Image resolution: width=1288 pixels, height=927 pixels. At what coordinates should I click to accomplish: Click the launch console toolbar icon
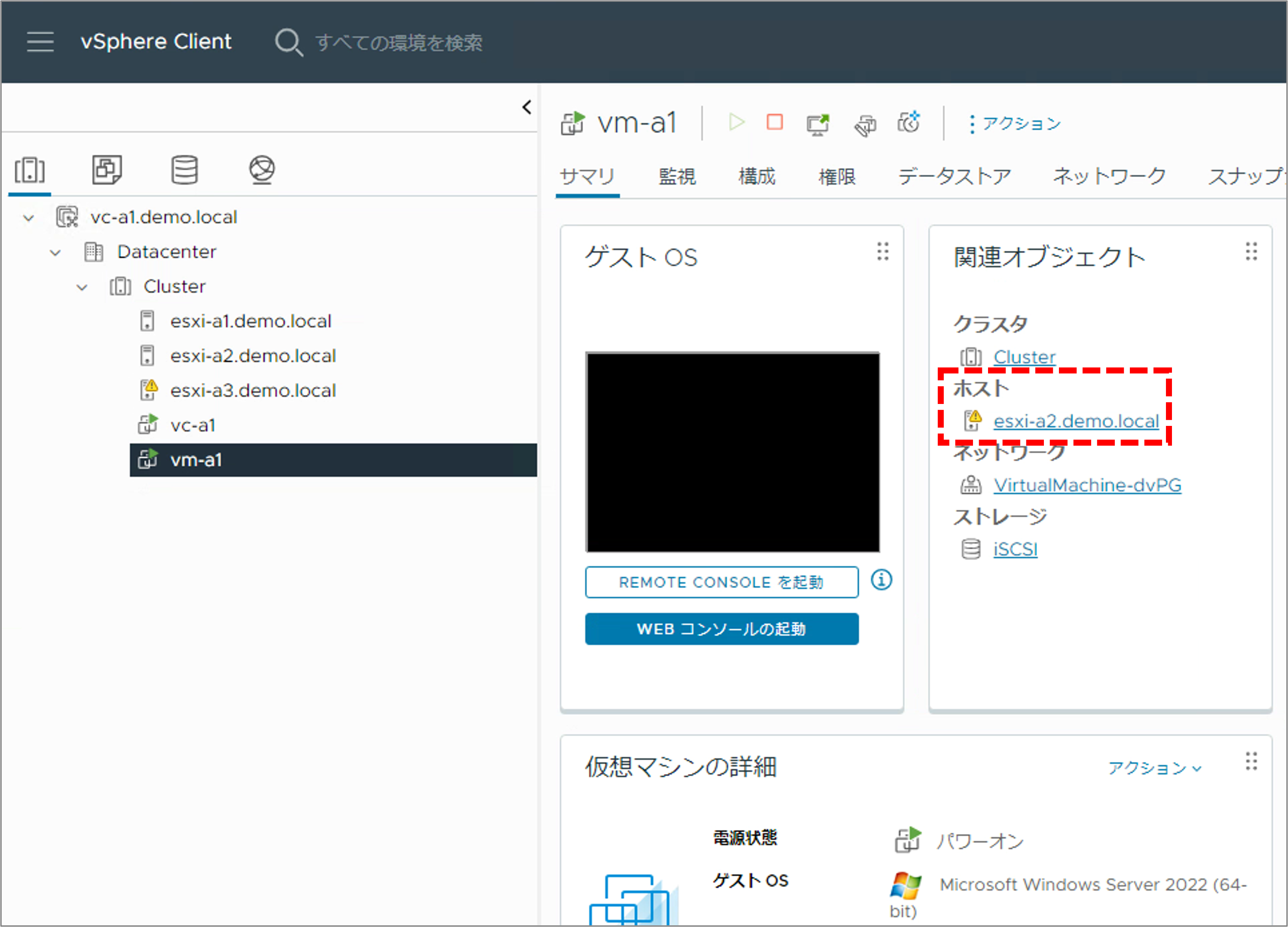pyautogui.click(x=818, y=124)
